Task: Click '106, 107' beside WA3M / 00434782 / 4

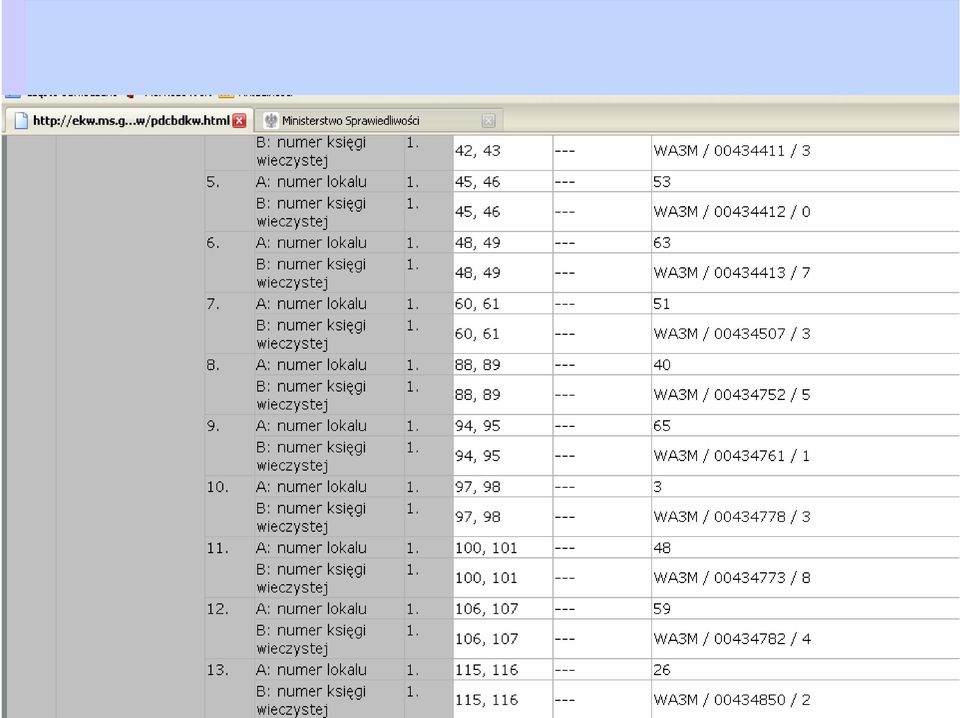Action: click(x=486, y=638)
